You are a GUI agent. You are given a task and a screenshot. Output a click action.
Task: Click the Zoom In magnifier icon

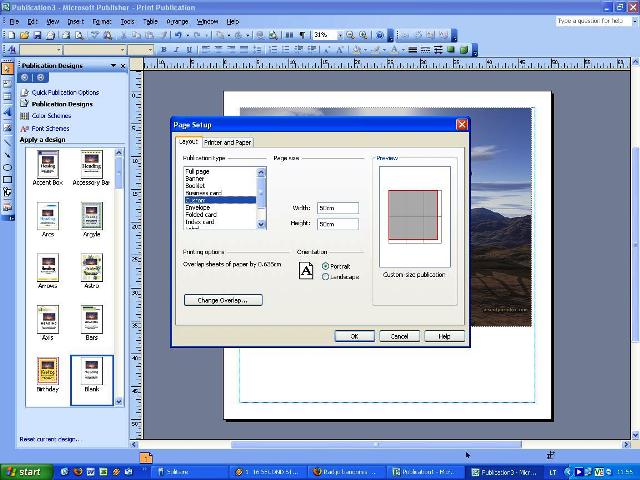pyautogui.click(x=365, y=35)
